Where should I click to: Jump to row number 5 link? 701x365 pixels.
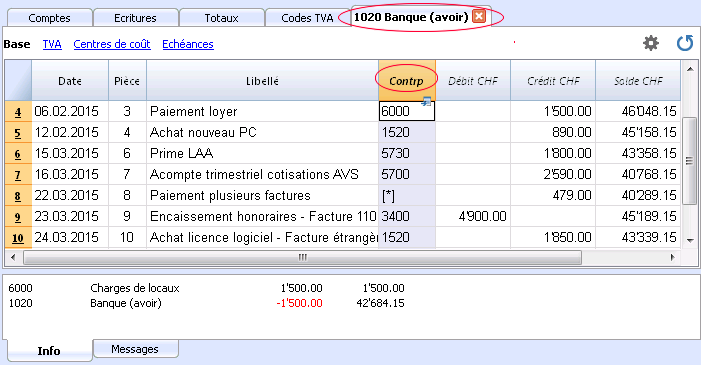pos(18,132)
